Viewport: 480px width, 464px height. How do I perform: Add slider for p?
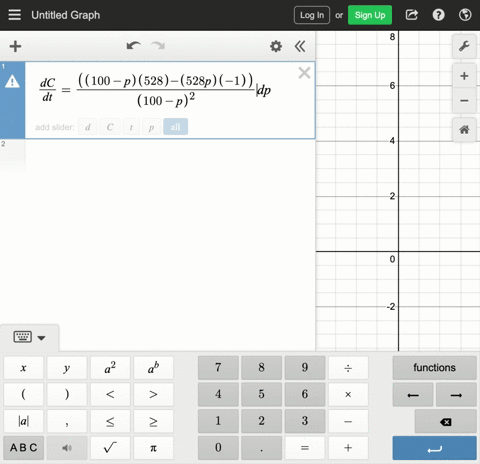point(151,127)
